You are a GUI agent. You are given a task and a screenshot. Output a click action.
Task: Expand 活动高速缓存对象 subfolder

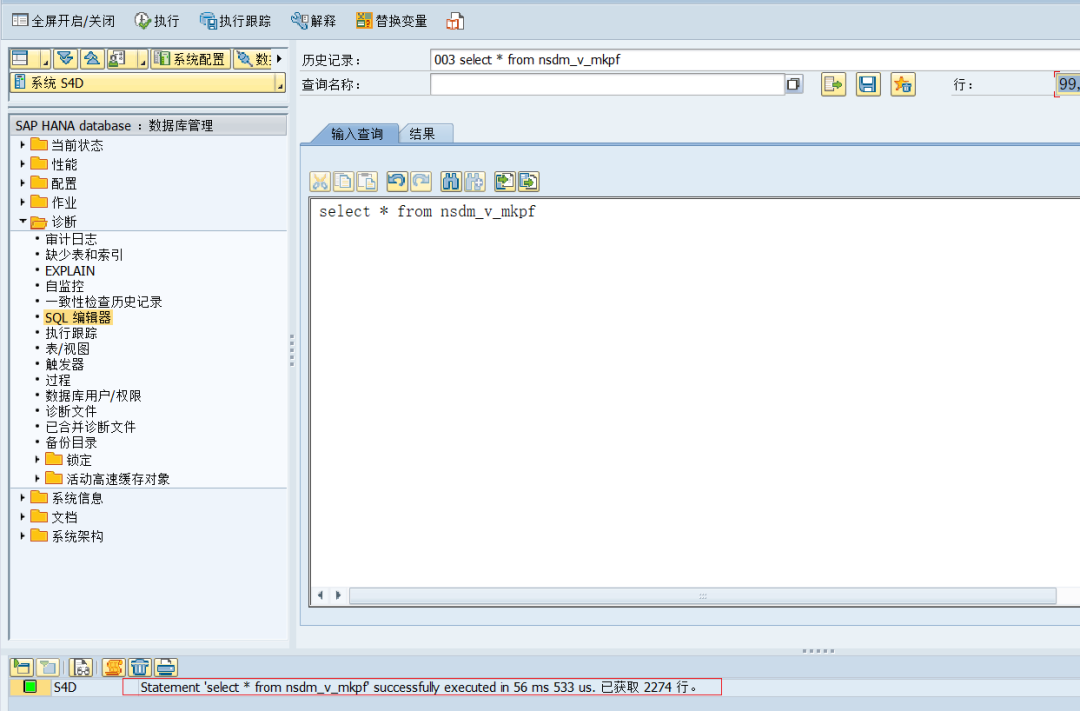[x=37, y=478]
